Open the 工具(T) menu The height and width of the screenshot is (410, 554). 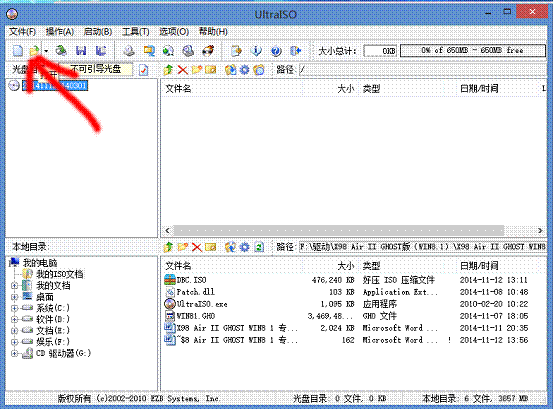coord(136,32)
